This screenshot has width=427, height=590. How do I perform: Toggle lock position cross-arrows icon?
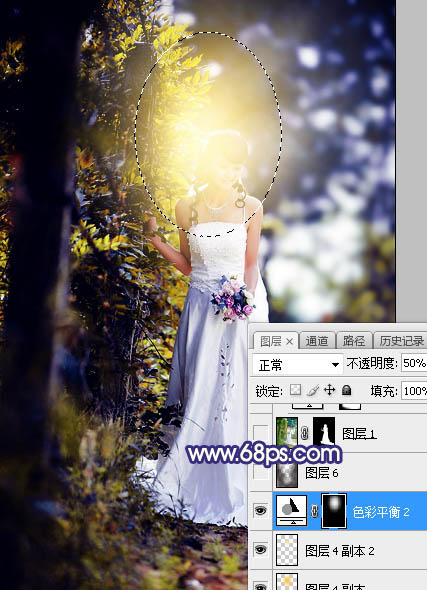pos(330,391)
